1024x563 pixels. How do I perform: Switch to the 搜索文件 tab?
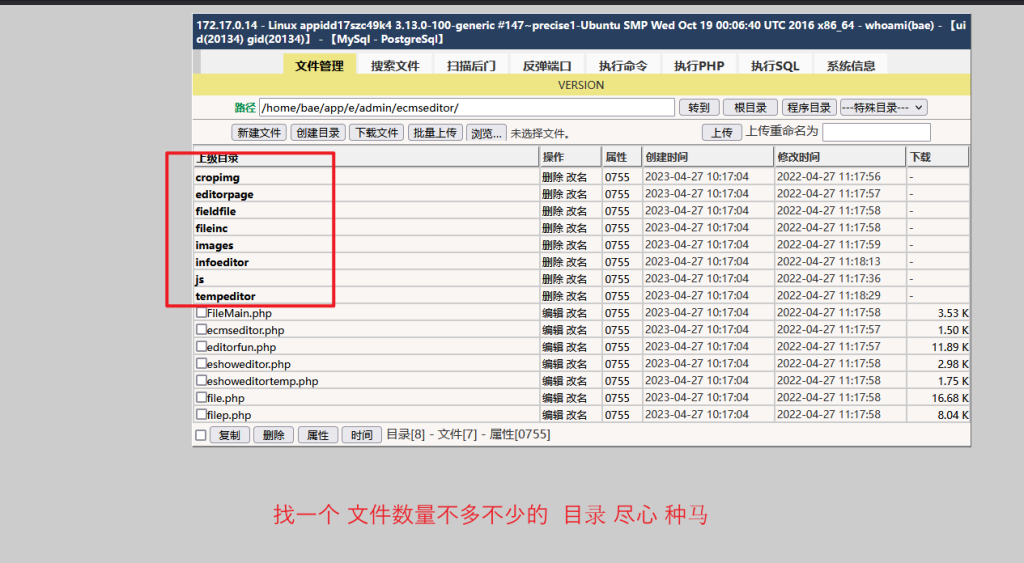pos(394,66)
